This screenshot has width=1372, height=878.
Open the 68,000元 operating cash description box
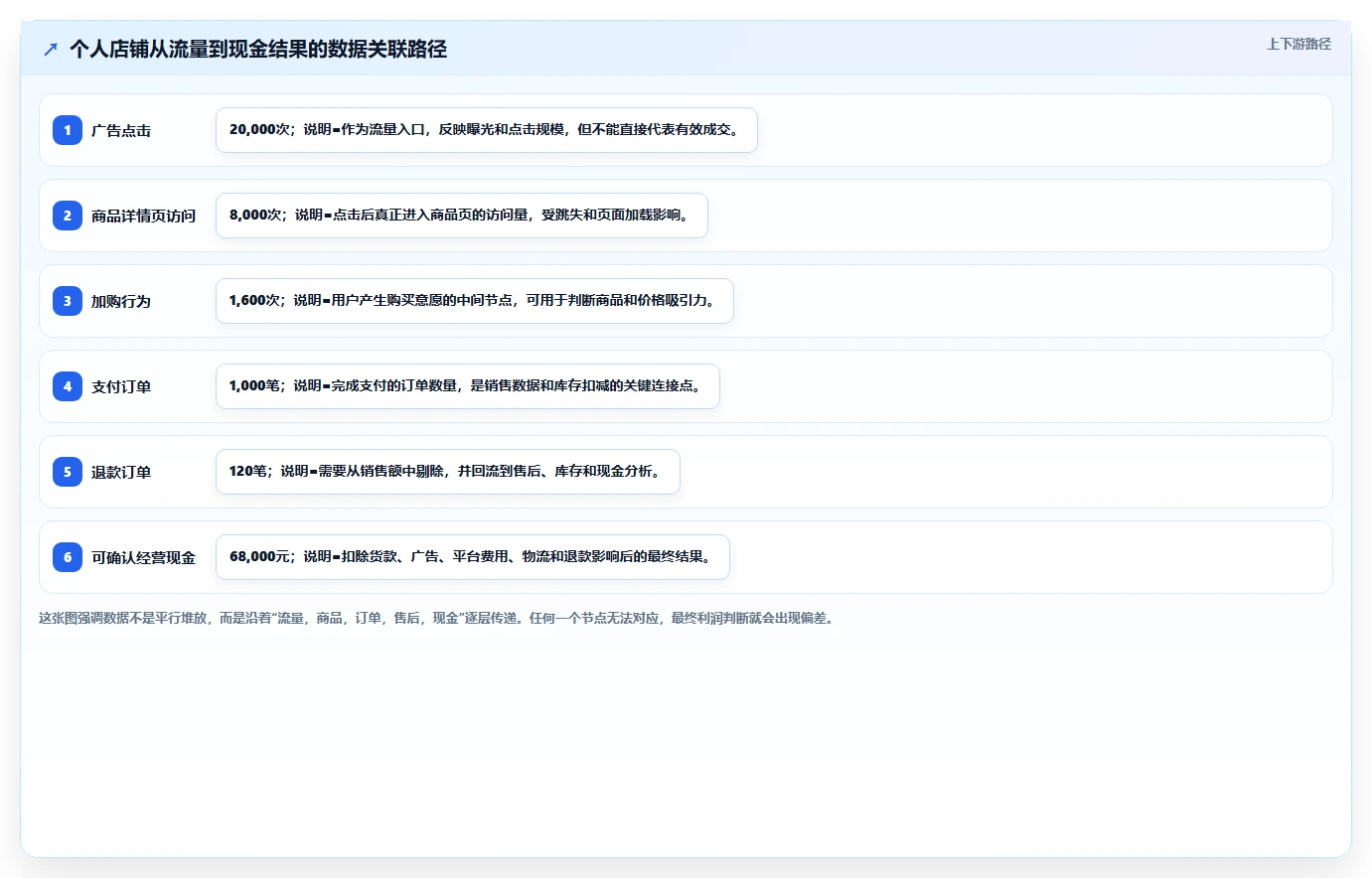(473, 557)
